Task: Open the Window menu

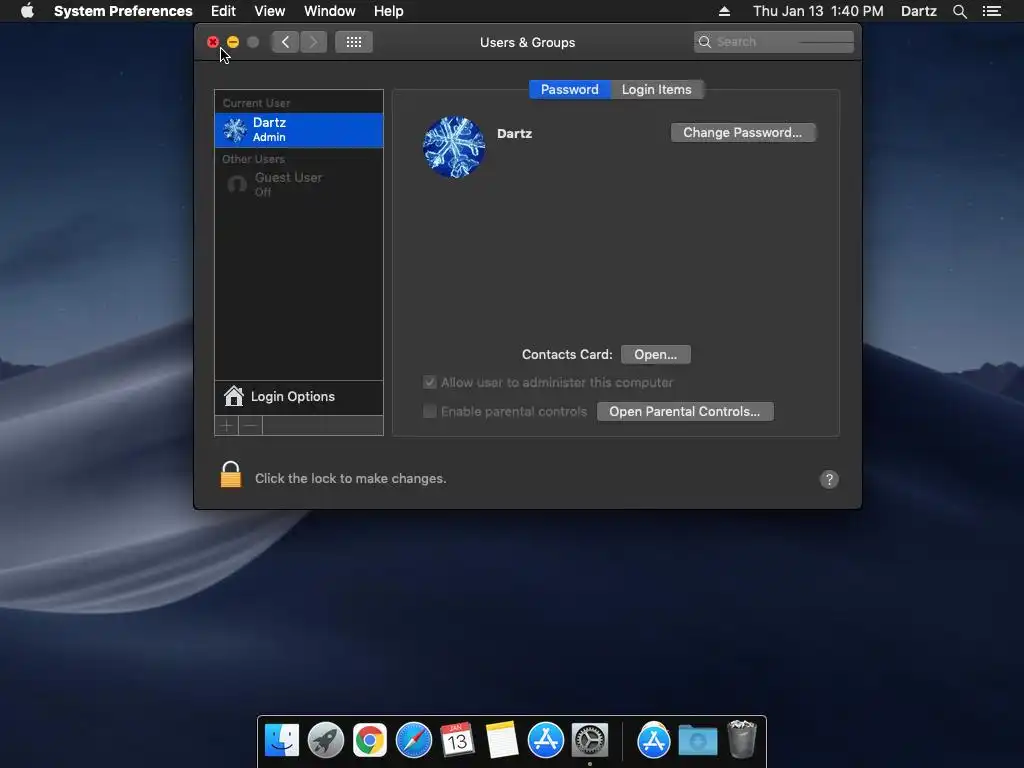Action: 330,11
